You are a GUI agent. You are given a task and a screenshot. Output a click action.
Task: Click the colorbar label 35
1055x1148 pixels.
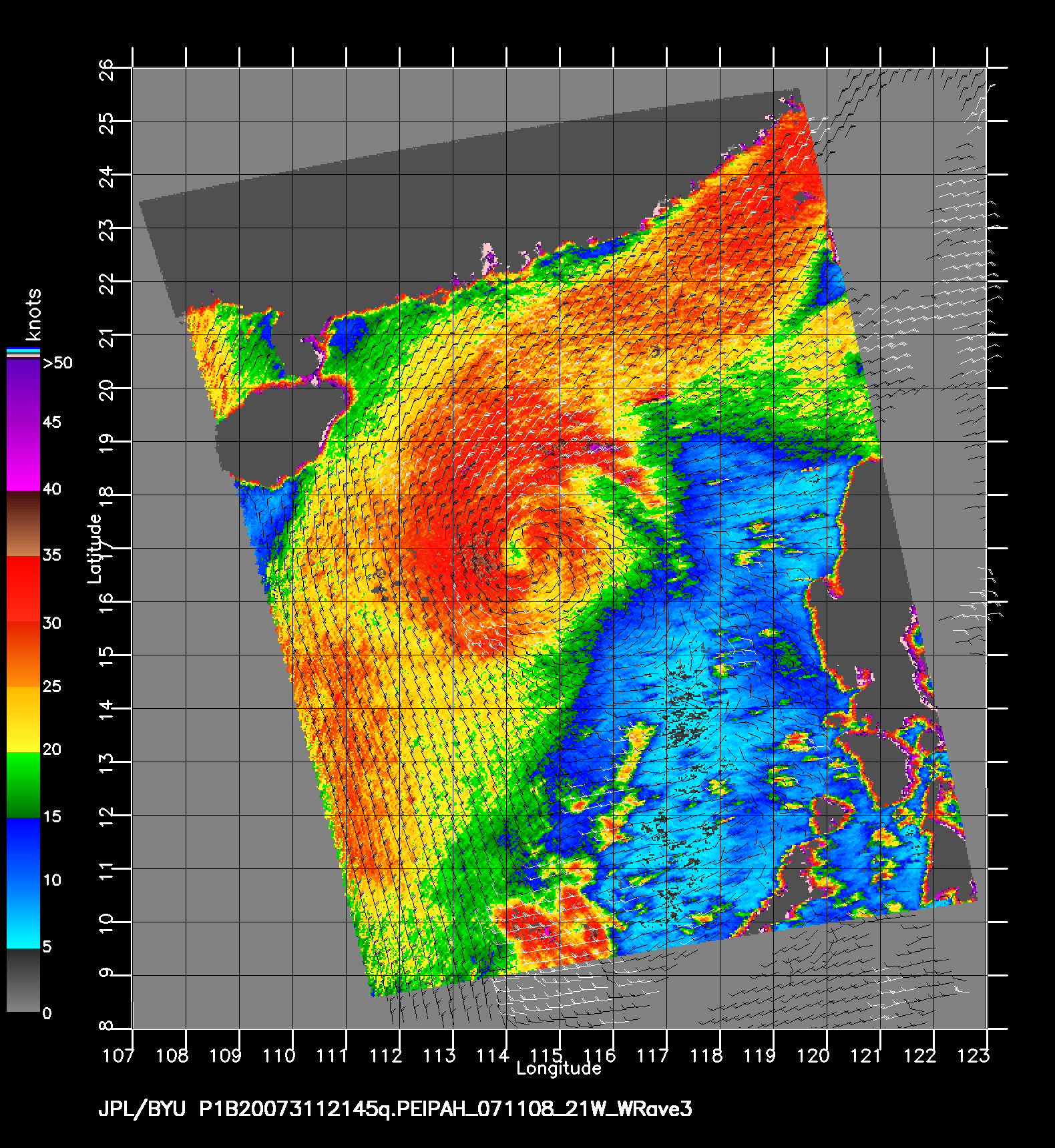point(52,555)
